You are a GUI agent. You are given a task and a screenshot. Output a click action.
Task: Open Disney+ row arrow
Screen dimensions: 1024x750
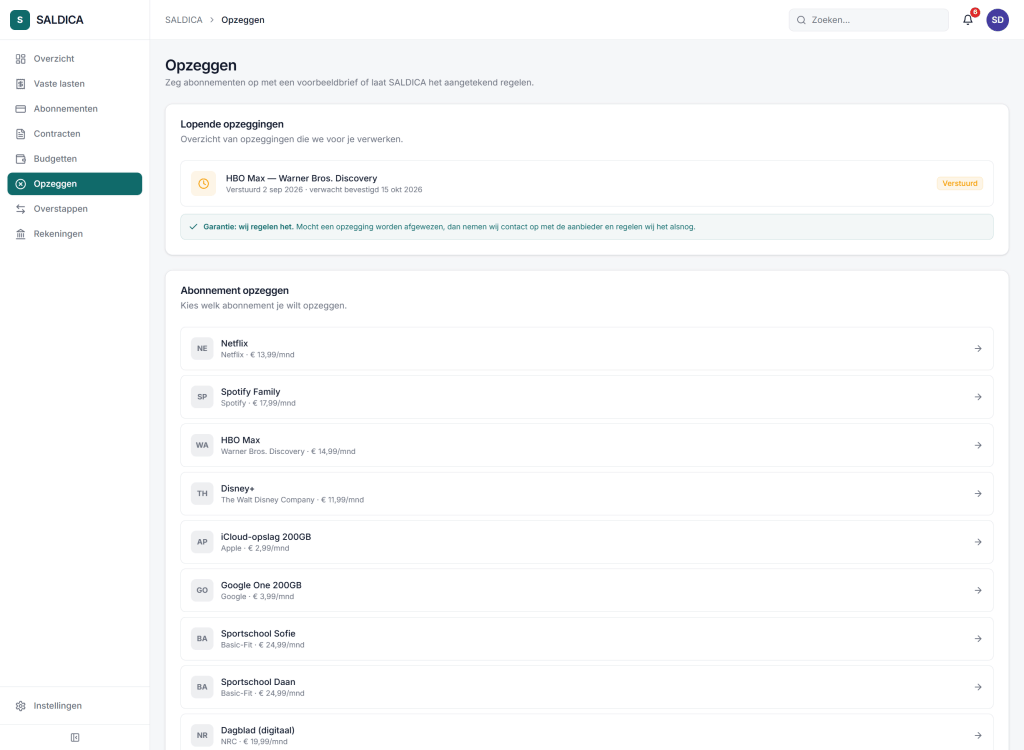pyautogui.click(x=978, y=494)
